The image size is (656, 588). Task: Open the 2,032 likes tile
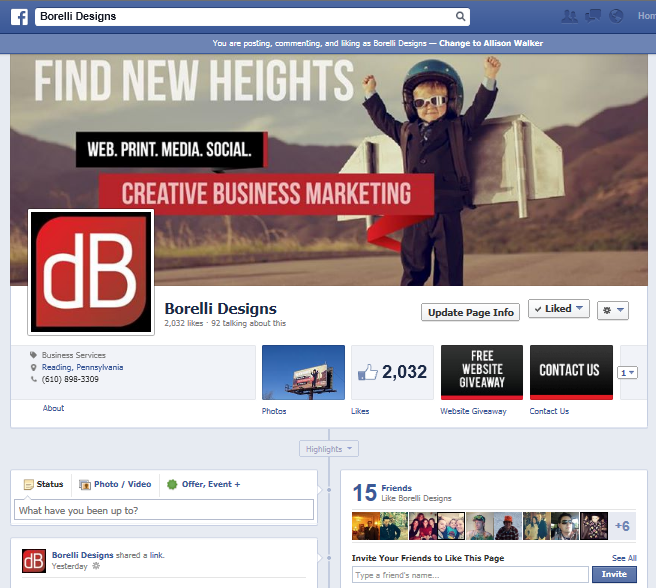392,372
